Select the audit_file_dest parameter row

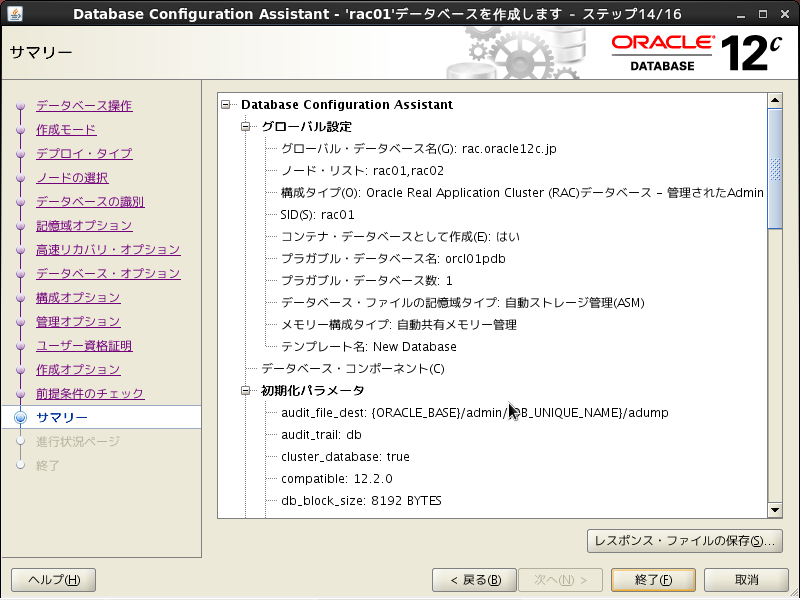click(x=474, y=413)
